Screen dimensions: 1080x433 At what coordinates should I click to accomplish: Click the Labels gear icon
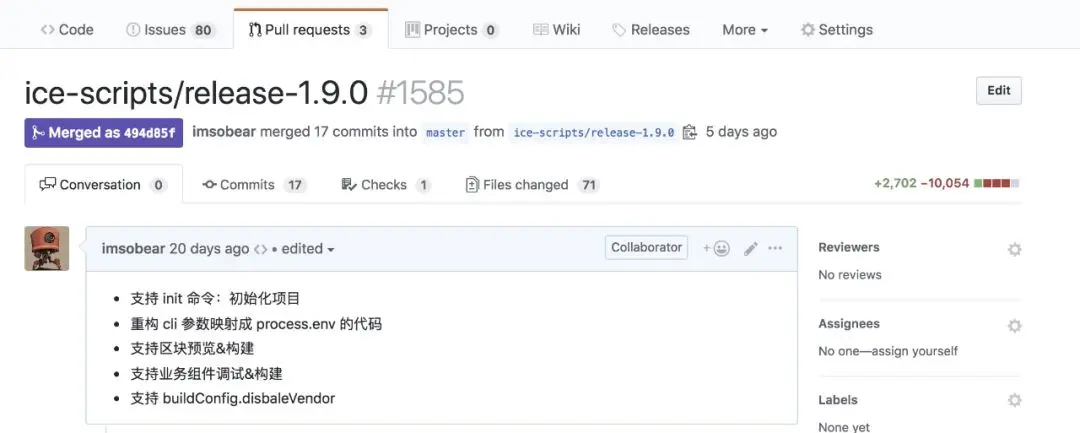(x=1014, y=401)
